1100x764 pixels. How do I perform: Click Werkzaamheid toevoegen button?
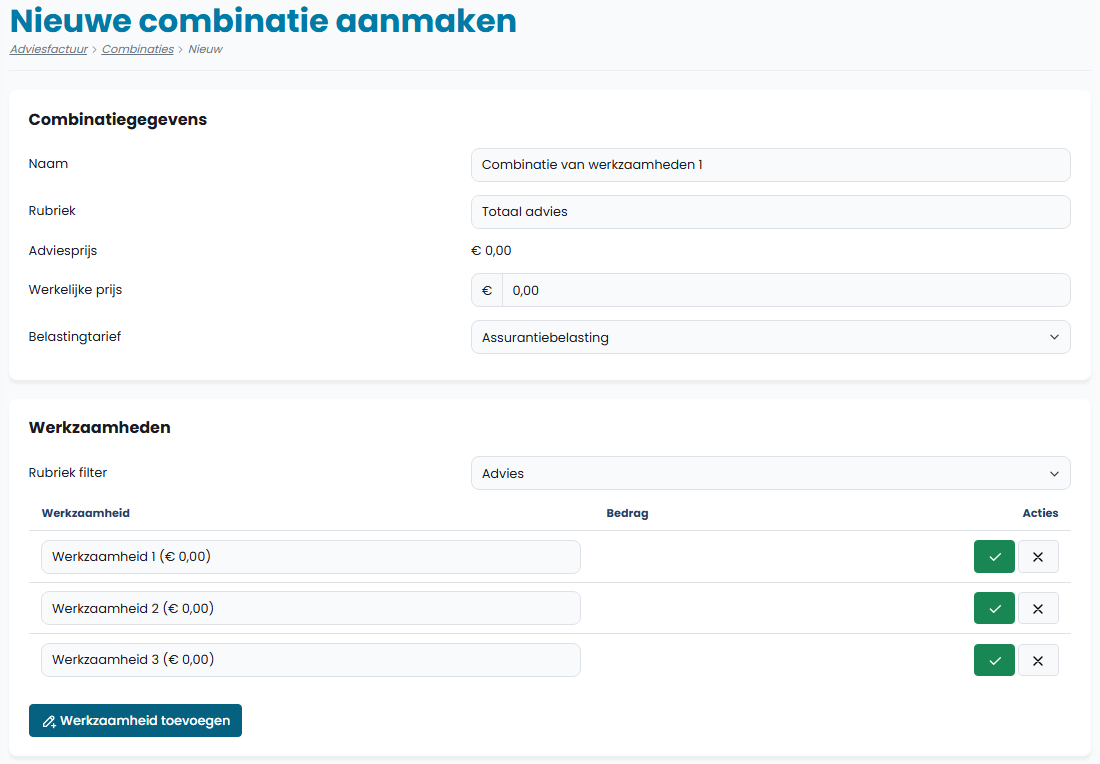pyautogui.click(x=135, y=721)
